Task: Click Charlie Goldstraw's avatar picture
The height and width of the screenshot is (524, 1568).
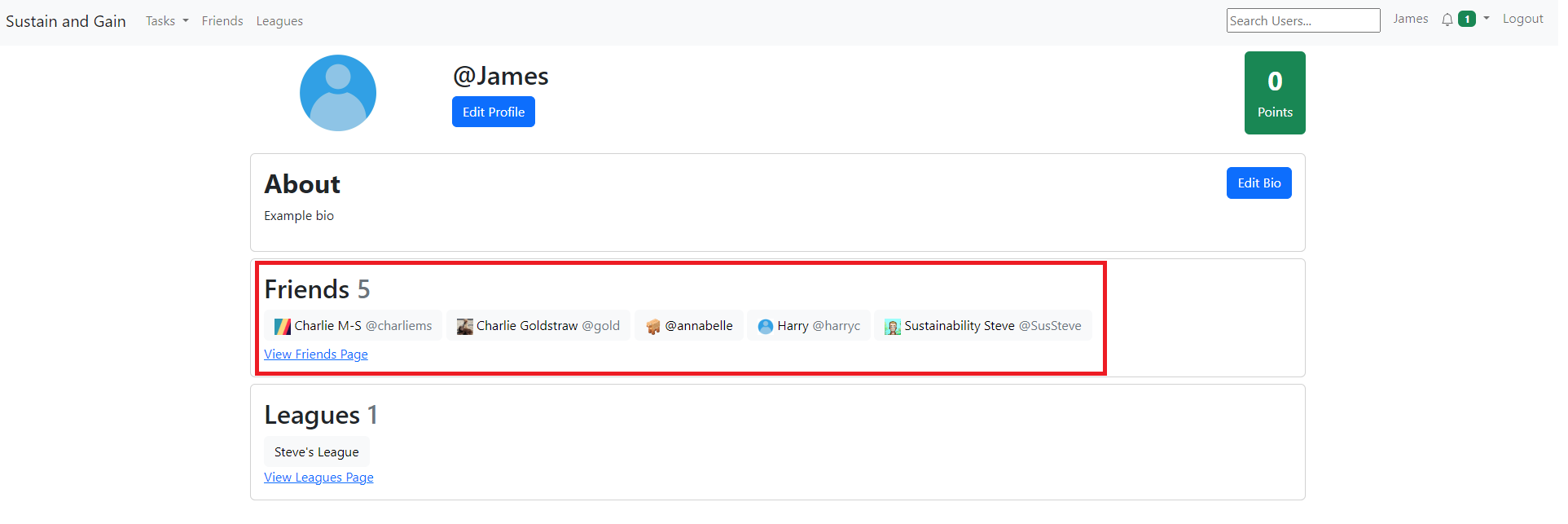Action: [464, 326]
